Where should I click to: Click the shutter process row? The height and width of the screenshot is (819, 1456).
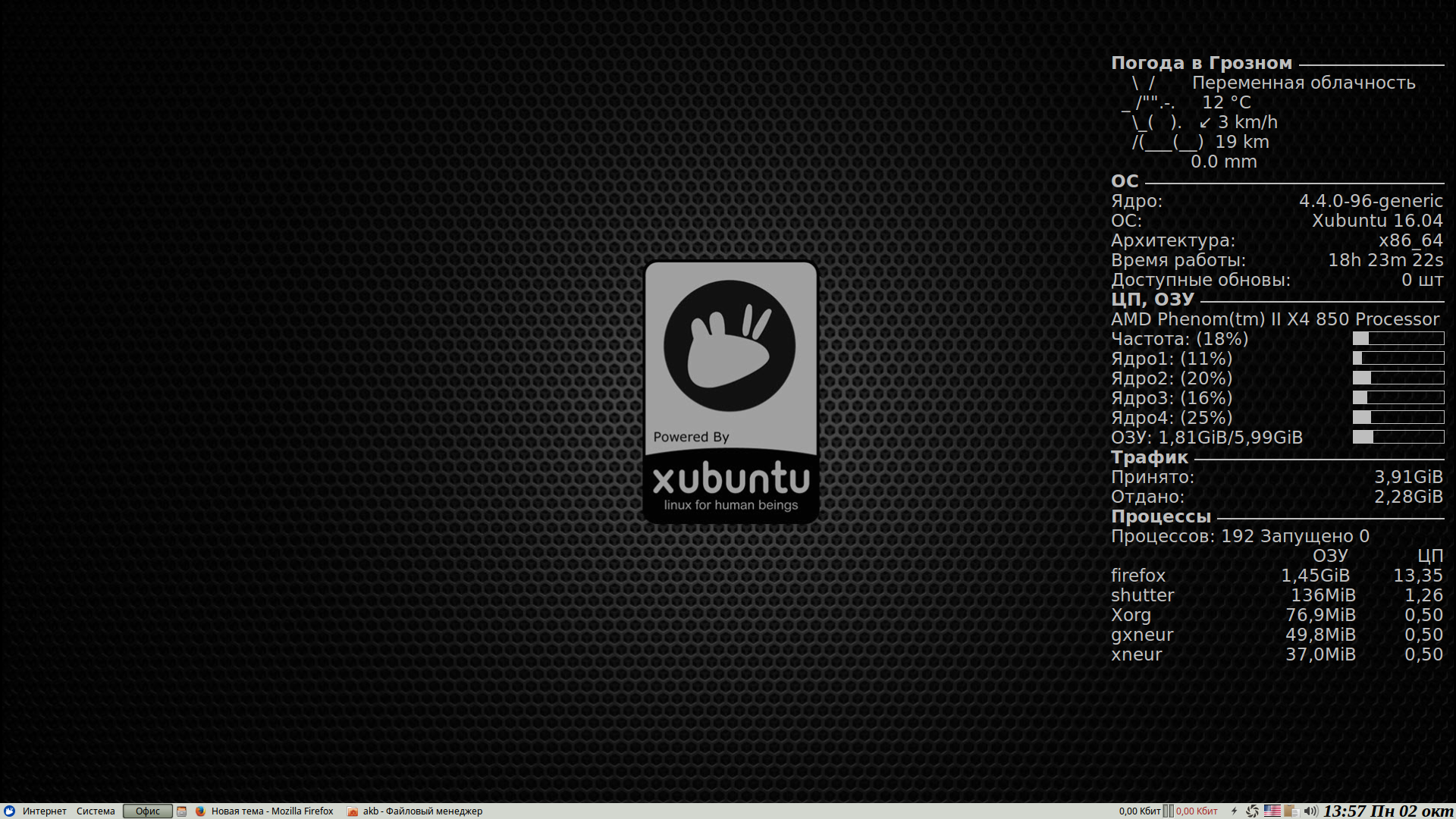tap(1277, 595)
